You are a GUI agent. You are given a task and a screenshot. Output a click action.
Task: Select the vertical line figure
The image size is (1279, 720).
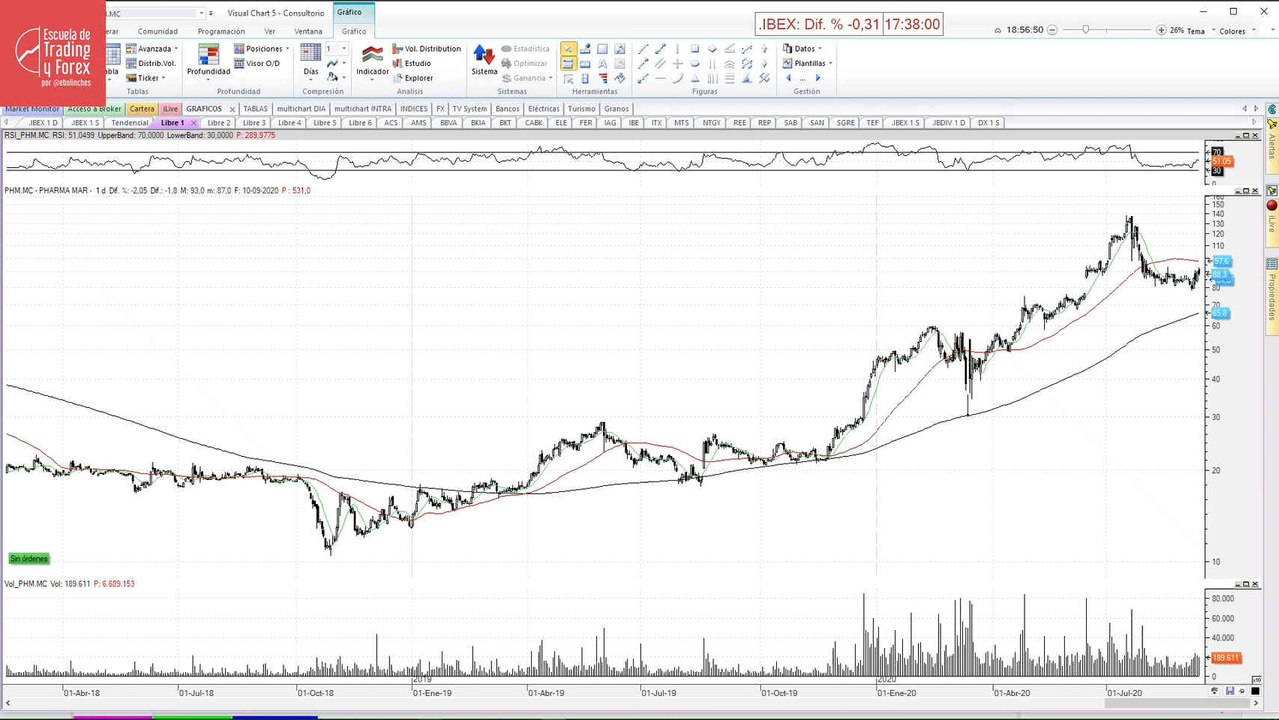tap(678, 49)
